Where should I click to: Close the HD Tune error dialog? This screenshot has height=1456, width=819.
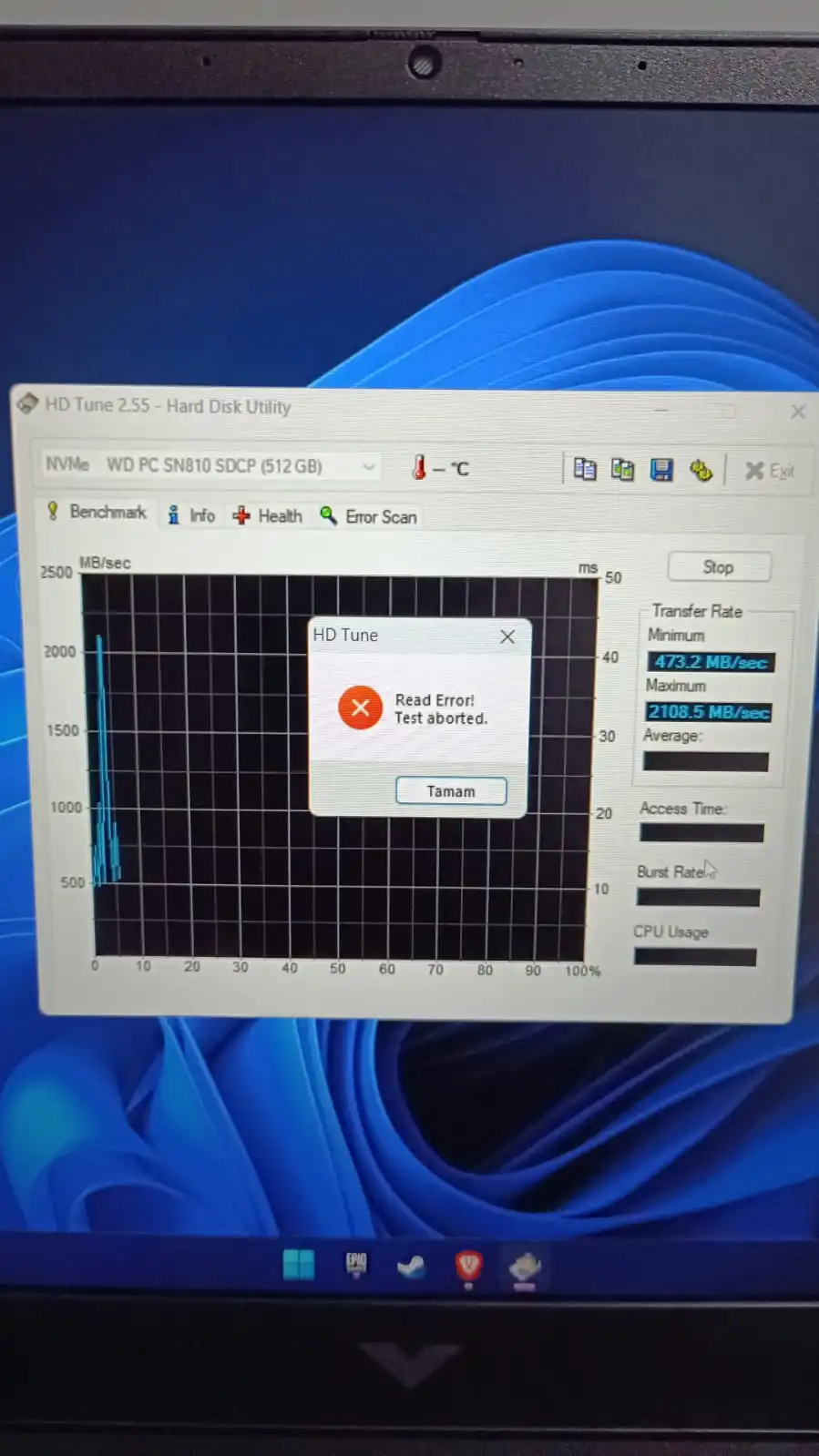point(507,636)
